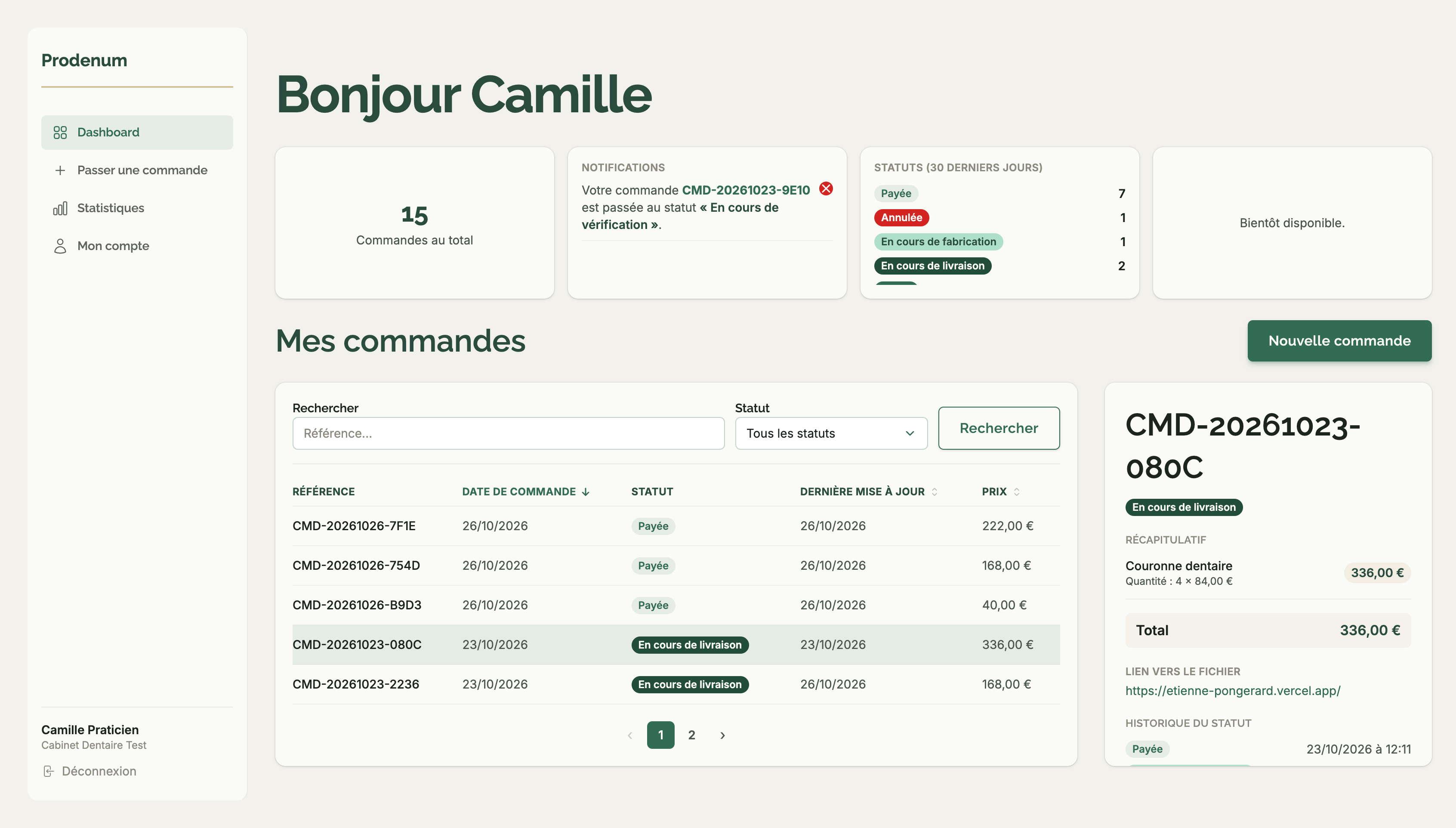The height and width of the screenshot is (828, 1456).
Task: Click the Payée badge in statuts card
Action: (896, 194)
